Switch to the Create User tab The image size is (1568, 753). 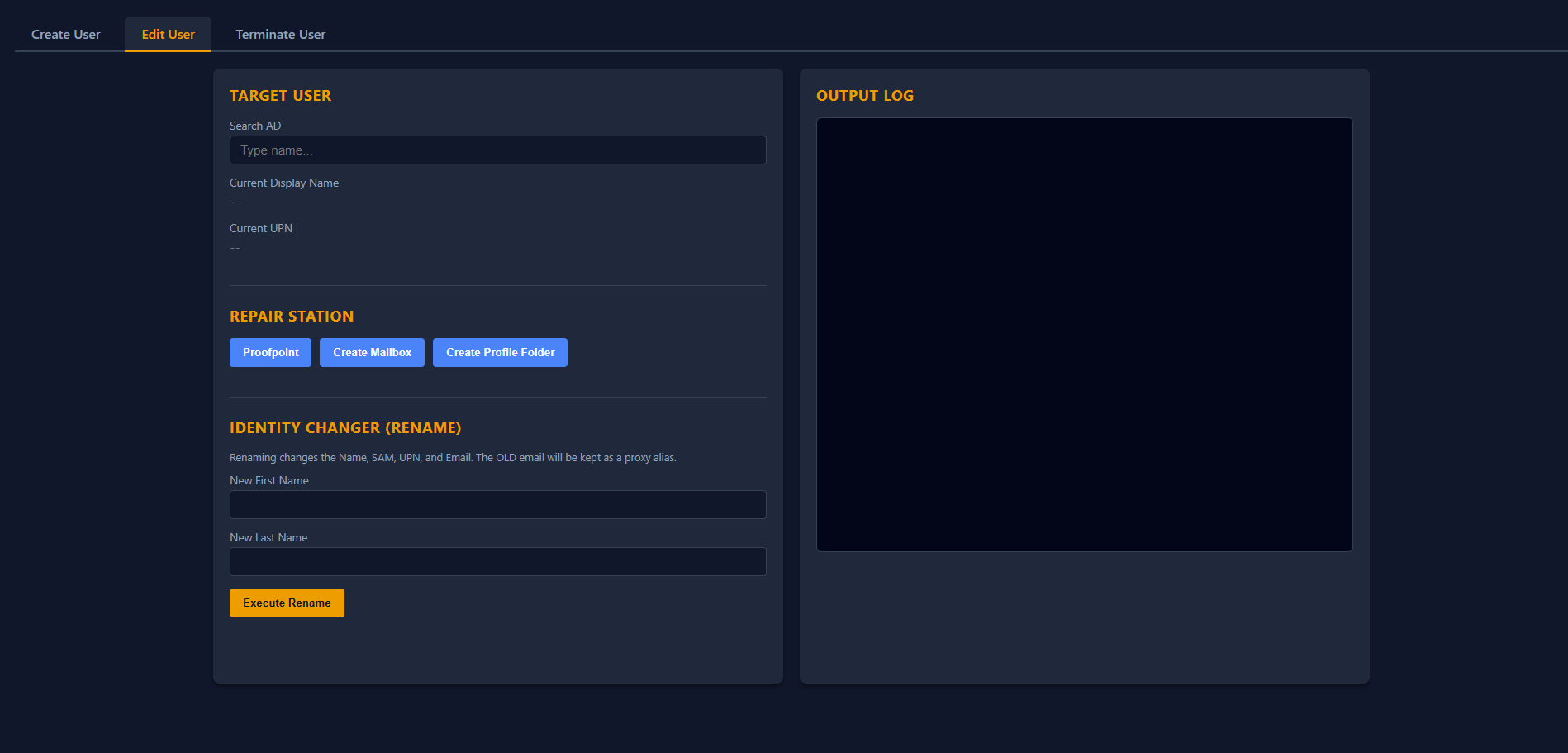(x=66, y=35)
